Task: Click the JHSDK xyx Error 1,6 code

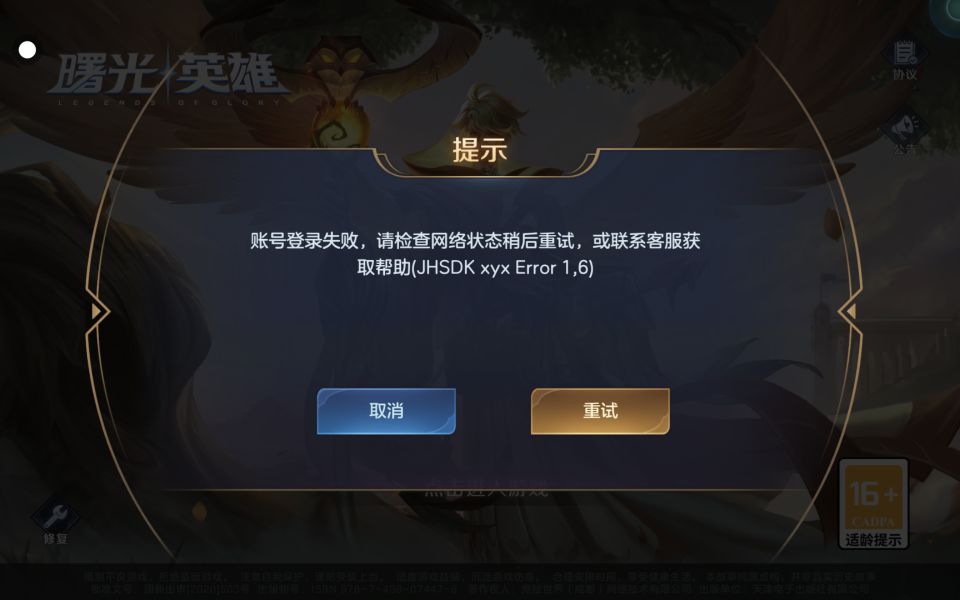Action: (503, 268)
